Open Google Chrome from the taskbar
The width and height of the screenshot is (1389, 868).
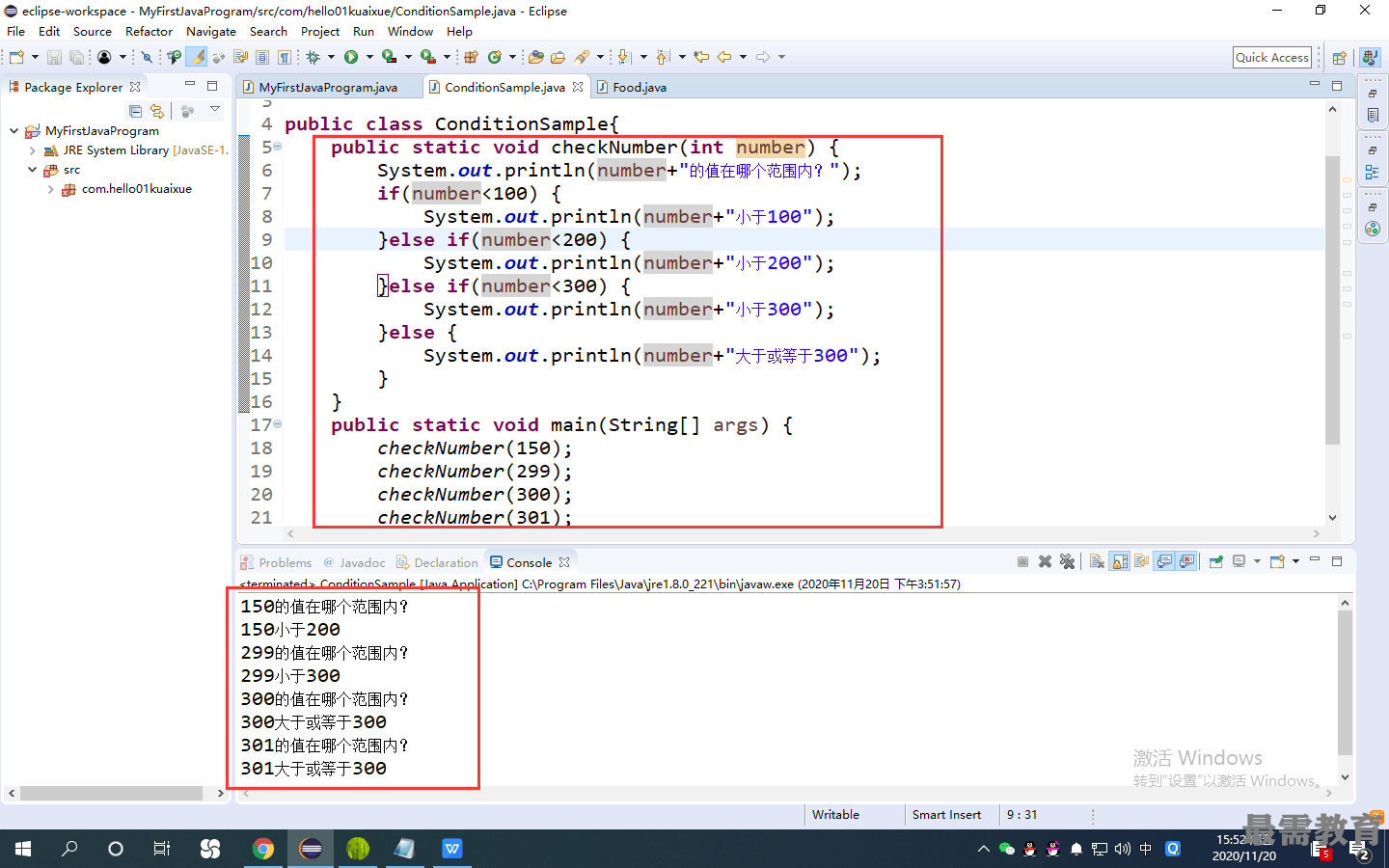click(262, 849)
